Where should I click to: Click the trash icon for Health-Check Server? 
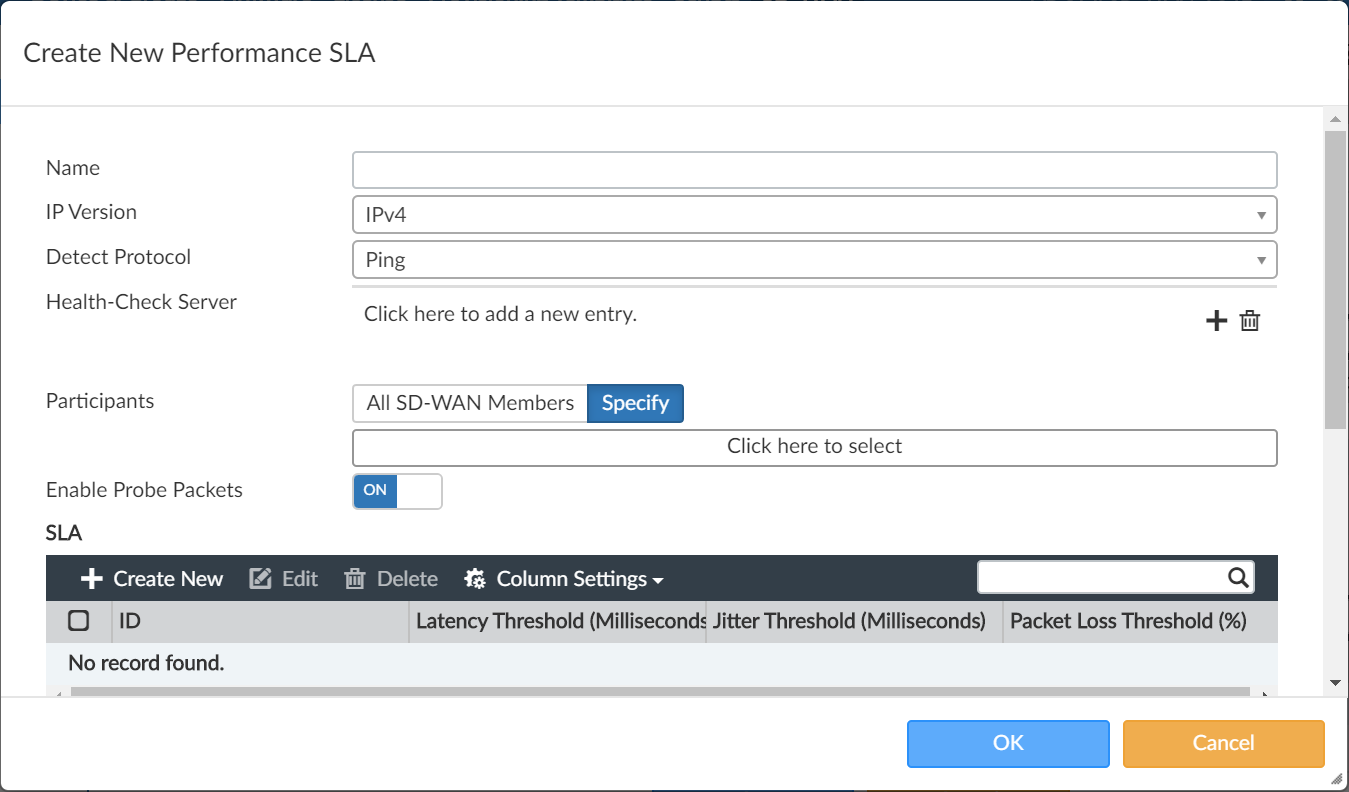click(1250, 321)
